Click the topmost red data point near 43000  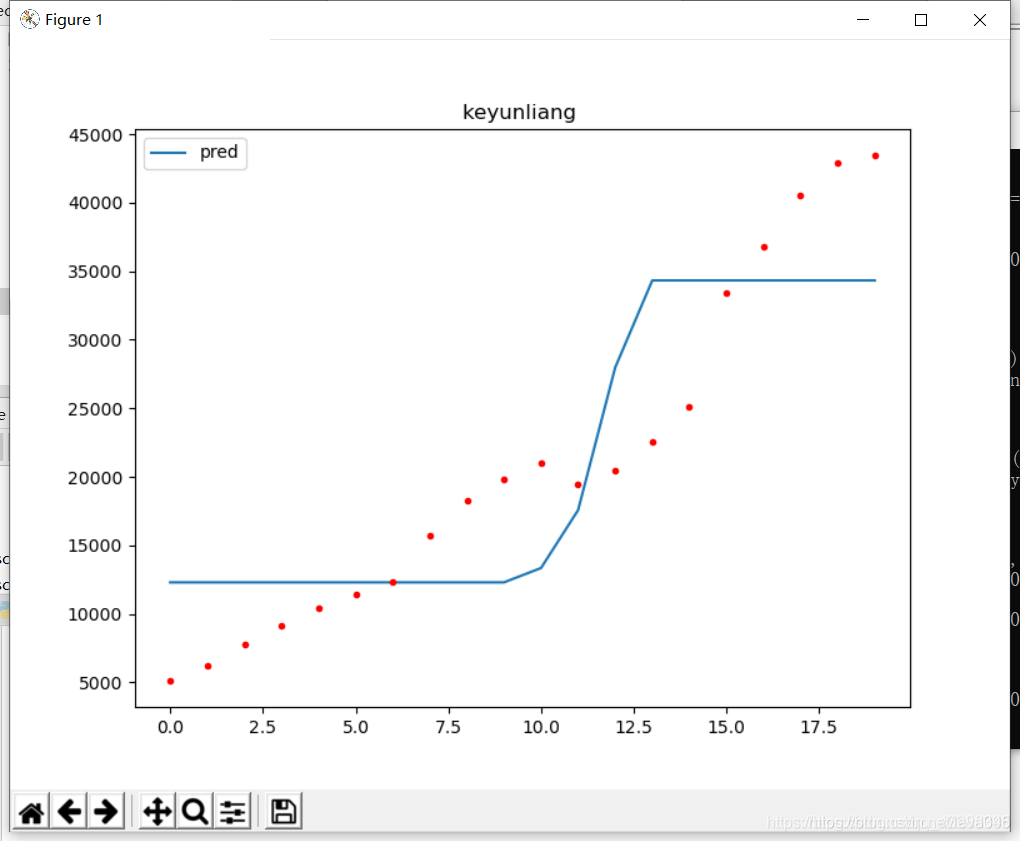coord(876,156)
